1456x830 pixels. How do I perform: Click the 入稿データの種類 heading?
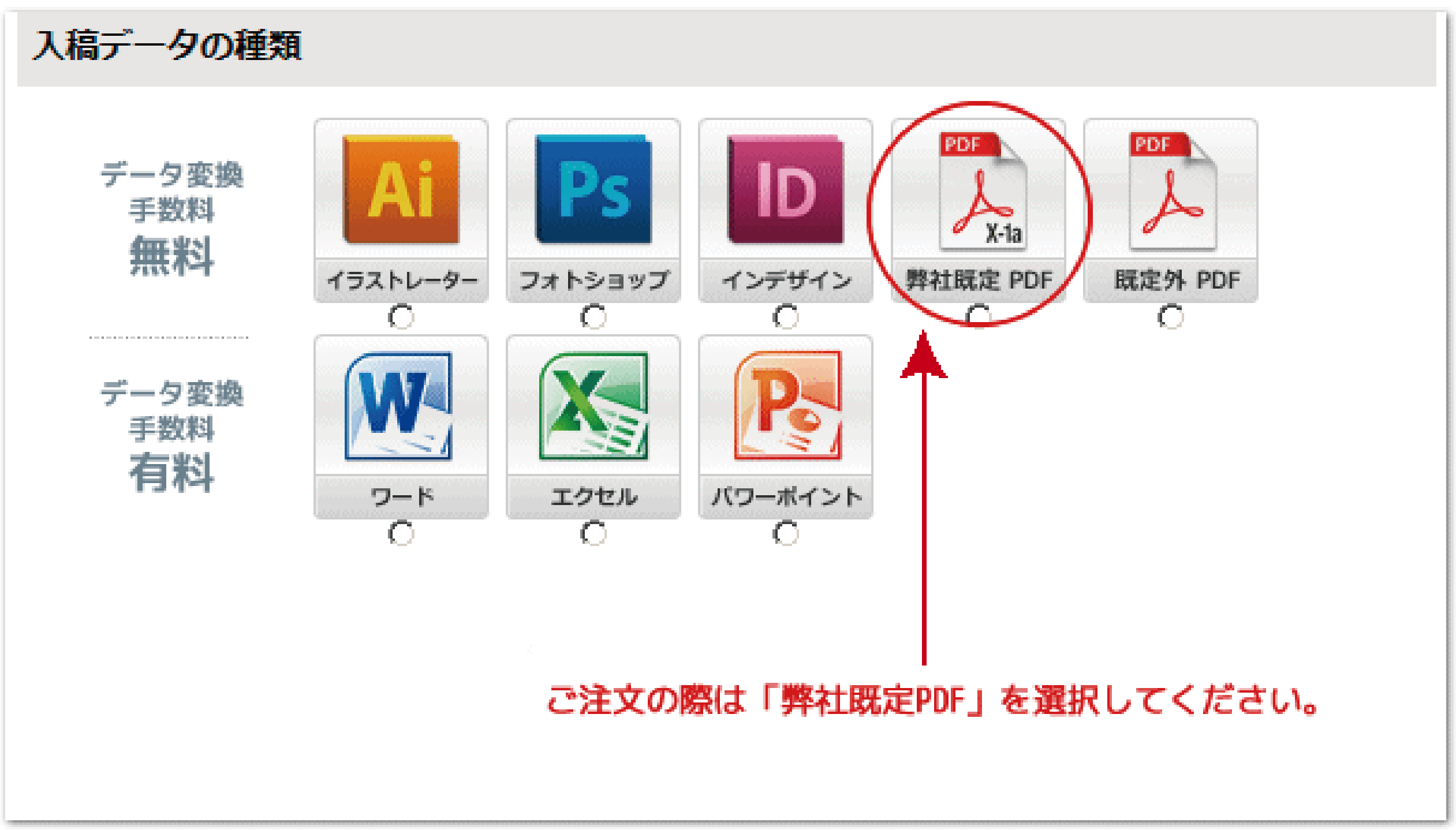[x=168, y=45]
